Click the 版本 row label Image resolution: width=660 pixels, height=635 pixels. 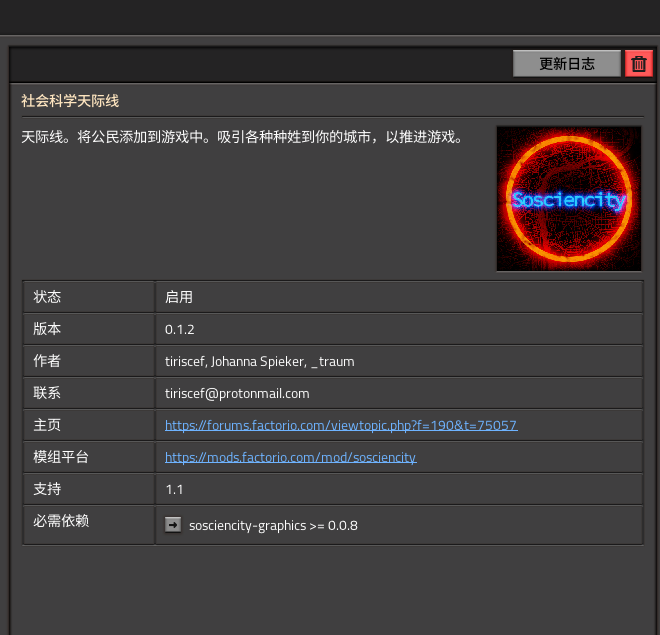click(x=47, y=329)
